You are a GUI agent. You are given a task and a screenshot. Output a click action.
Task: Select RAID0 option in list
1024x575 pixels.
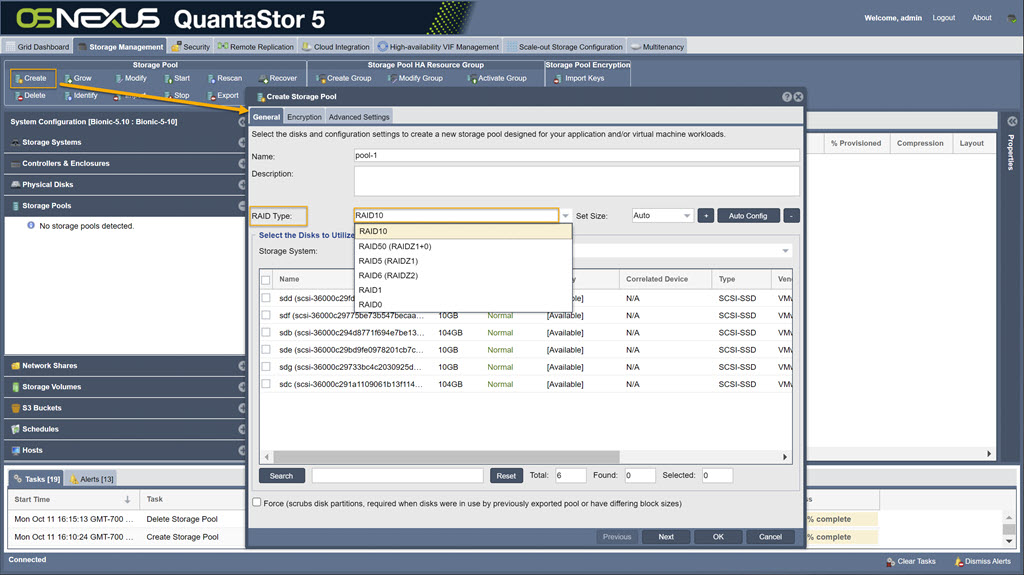(463, 304)
